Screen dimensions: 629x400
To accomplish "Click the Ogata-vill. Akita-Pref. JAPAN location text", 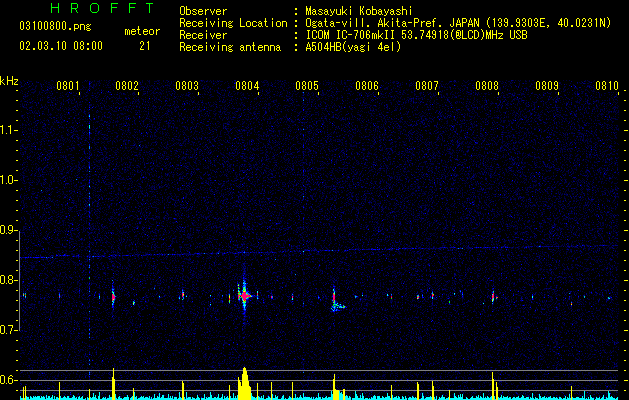I will (458, 23).
